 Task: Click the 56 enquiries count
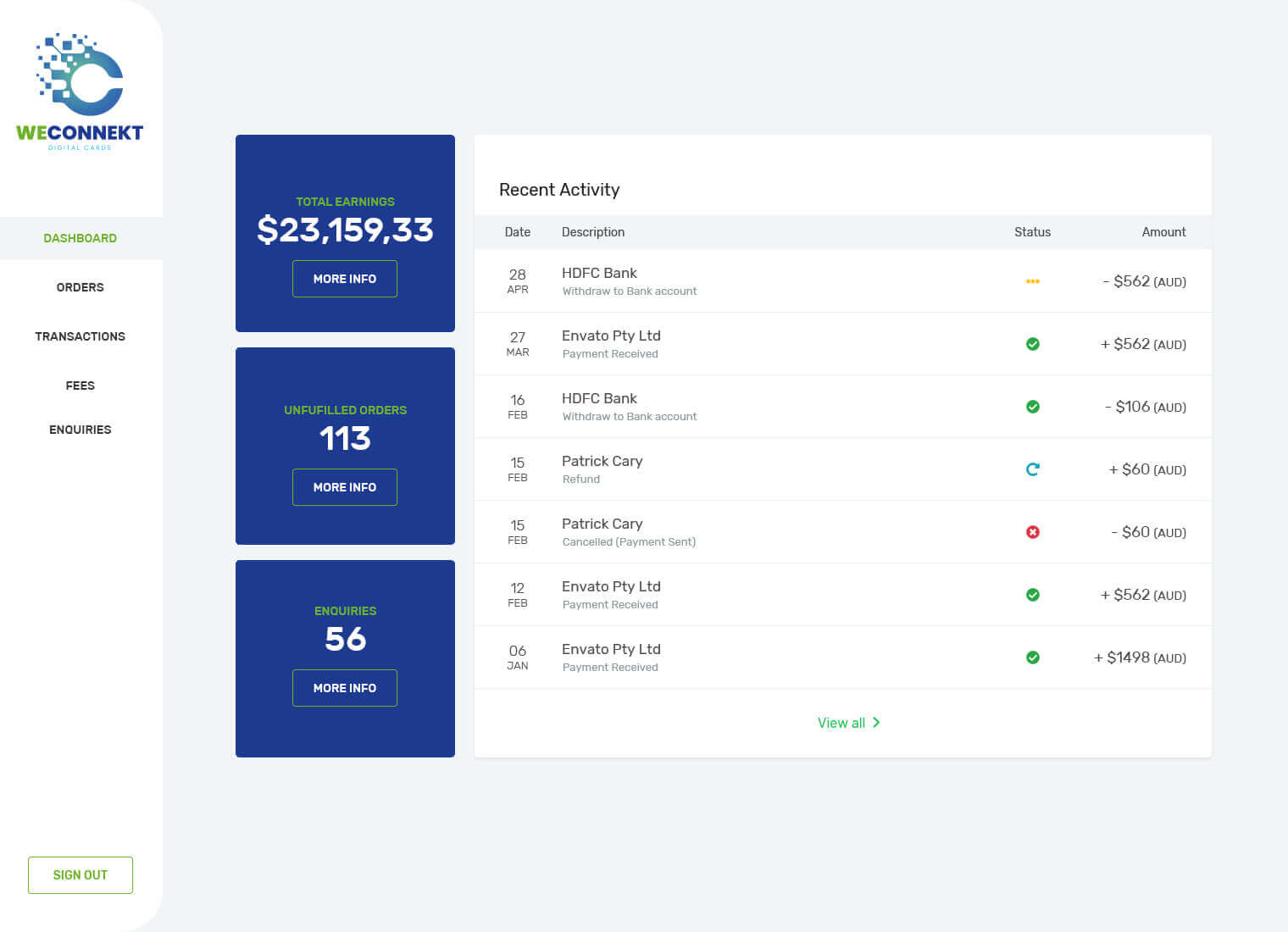pos(345,639)
